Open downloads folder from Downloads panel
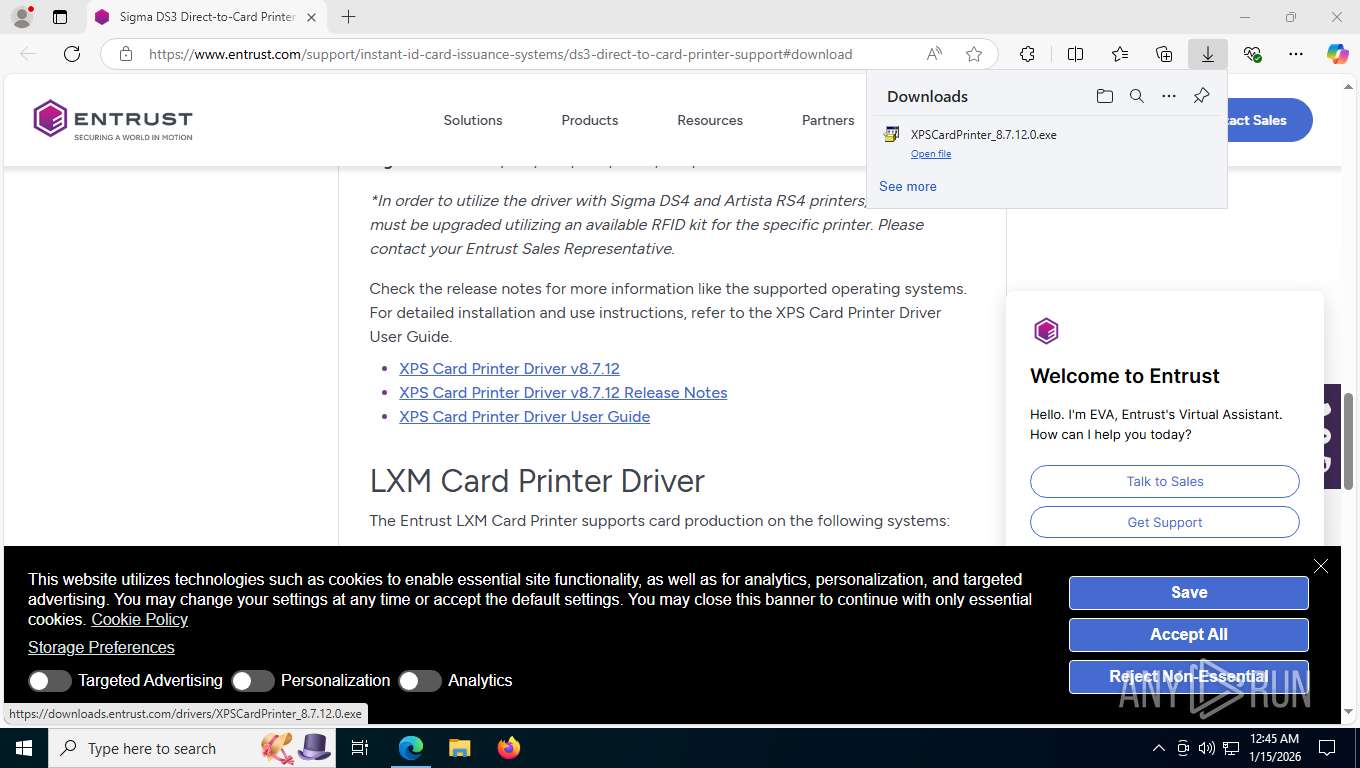Screen dimensions: 1360x768 point(1105,96)
